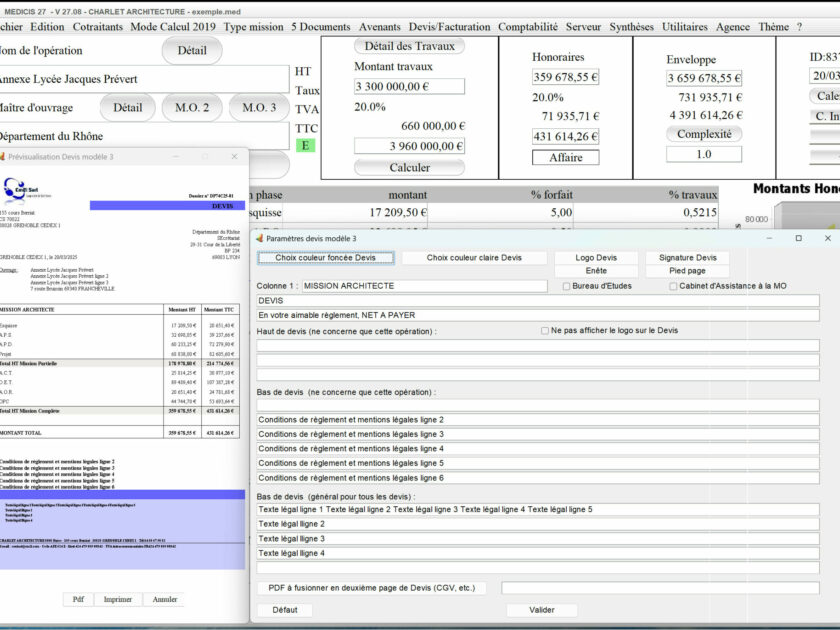Image resolution: width=840 pixels, height=630 pixels.
Task: Tick Ne pas afficher le logo checkbox
Action: (x=545, y=331)
